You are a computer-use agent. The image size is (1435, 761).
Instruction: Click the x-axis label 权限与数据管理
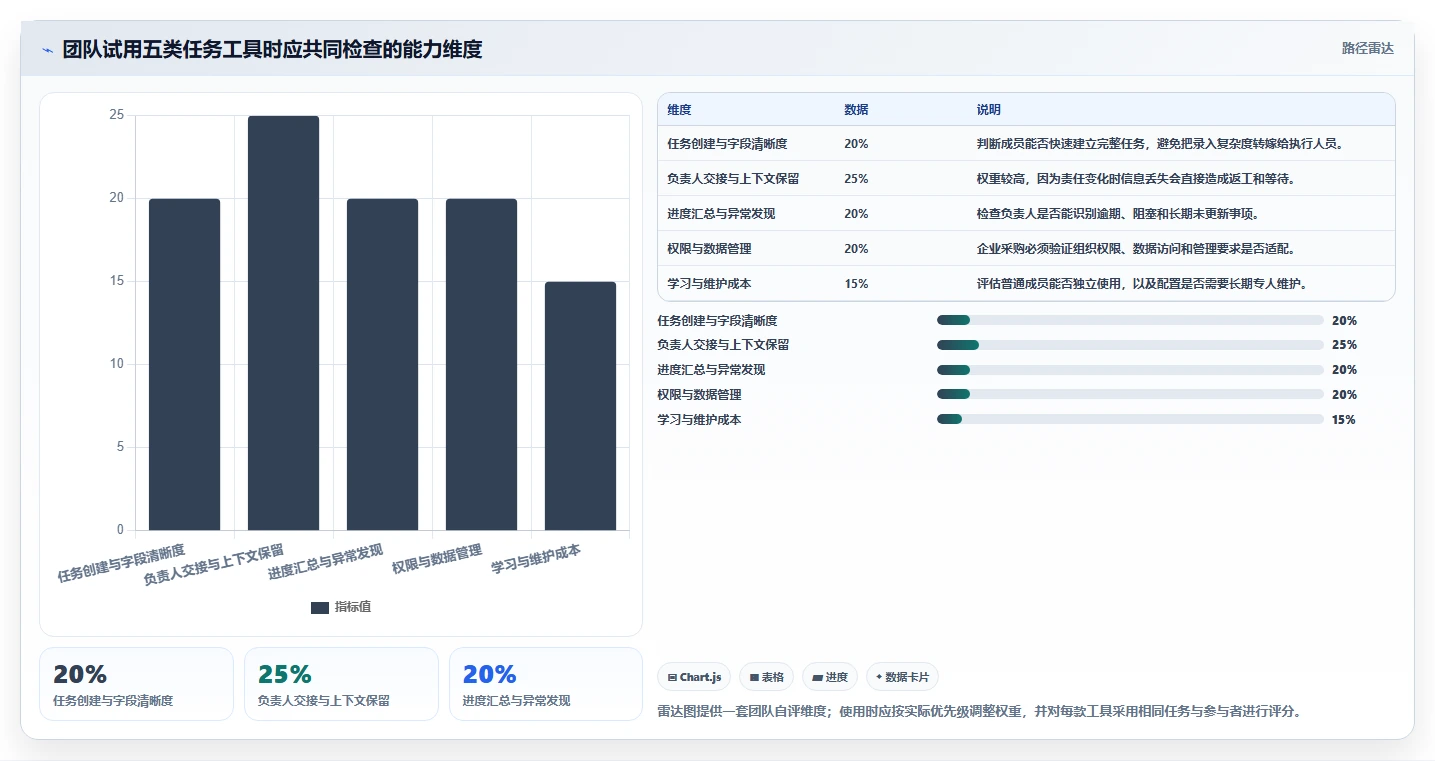(437, 559)
